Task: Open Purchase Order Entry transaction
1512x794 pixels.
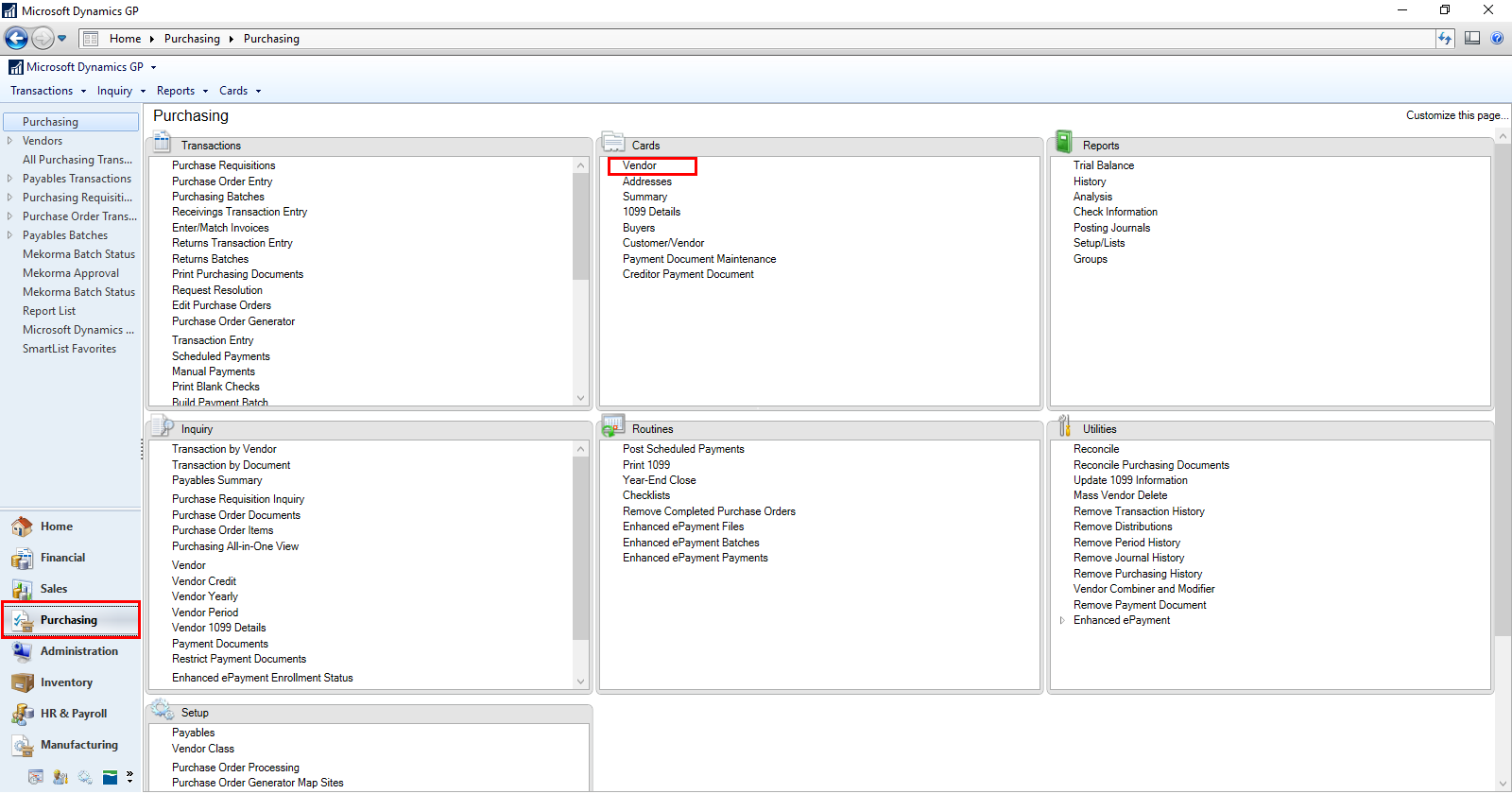Action: (222, 181)
